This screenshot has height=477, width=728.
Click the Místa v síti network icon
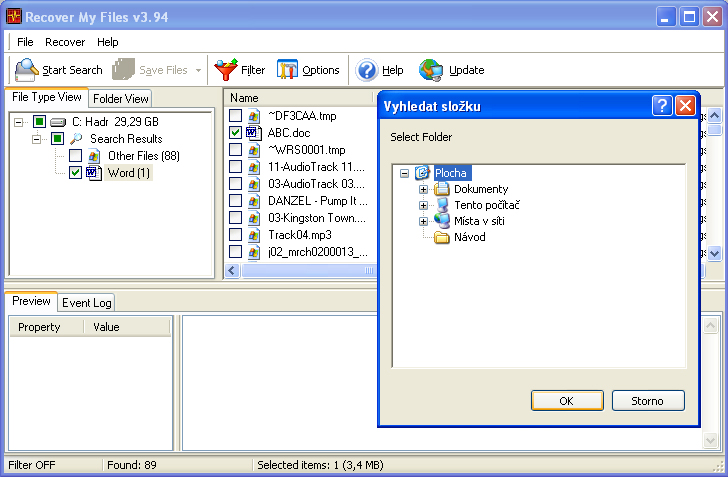pyautogui.click(x=442, y=221)
